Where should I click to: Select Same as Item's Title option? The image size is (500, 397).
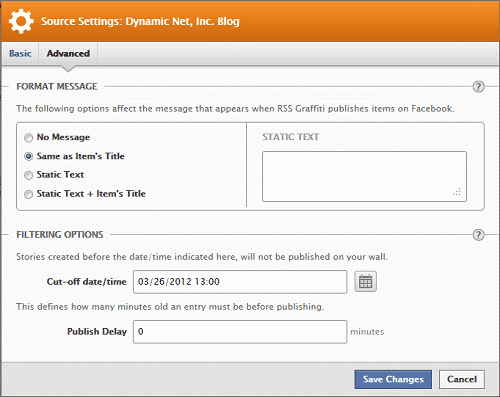[29, 156]
